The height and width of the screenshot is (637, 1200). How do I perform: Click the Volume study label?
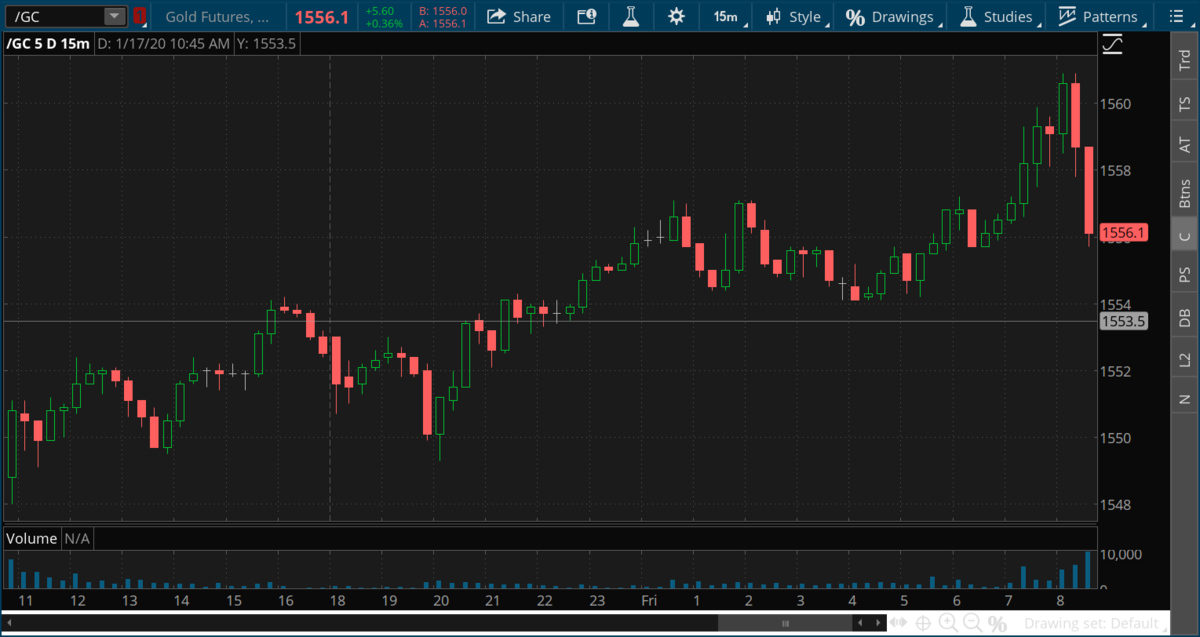pos(32,538)
